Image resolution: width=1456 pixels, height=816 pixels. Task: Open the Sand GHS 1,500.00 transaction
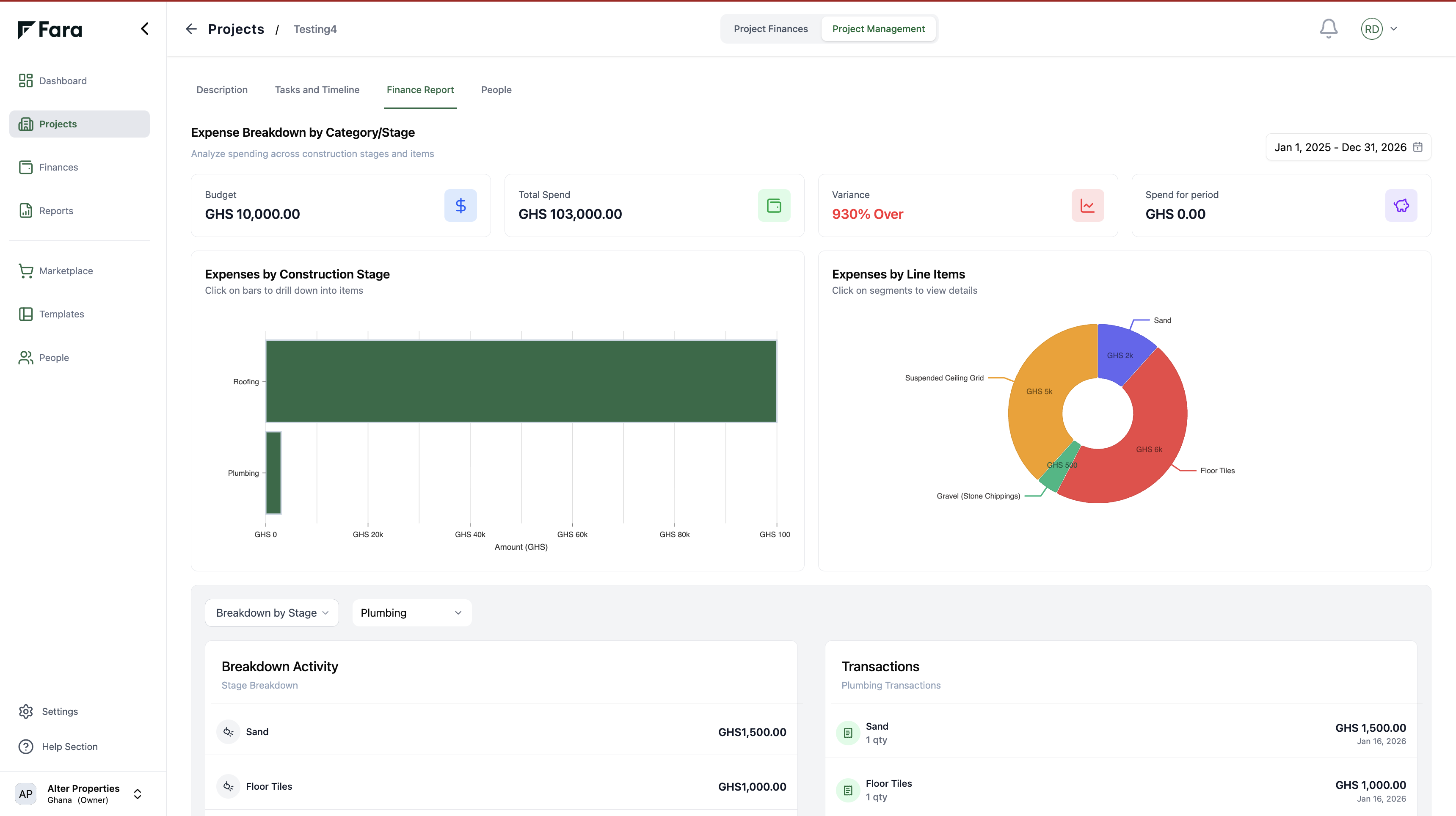(1121, 733)
